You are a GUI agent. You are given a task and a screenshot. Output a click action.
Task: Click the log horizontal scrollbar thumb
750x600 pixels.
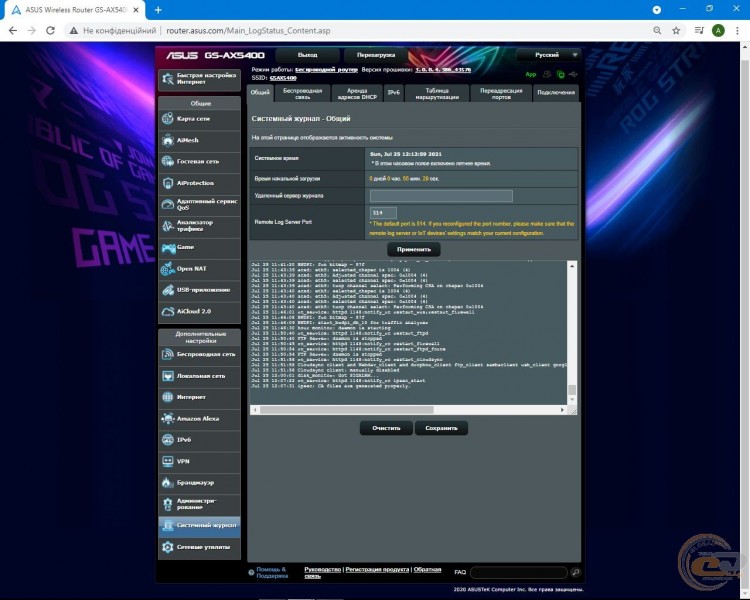coord(347,410)
